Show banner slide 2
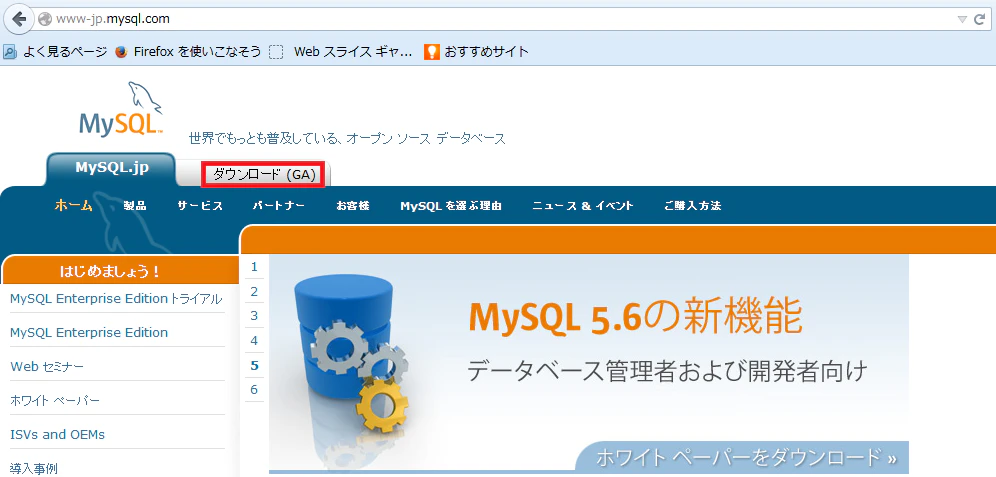 coord(254,292)
